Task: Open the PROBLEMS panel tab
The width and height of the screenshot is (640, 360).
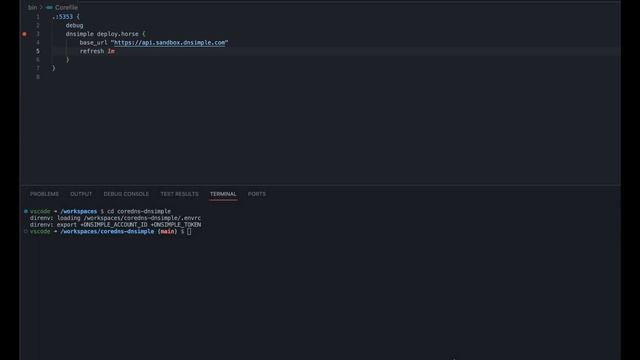Action: pyautogui.click(x=44, y=194)
